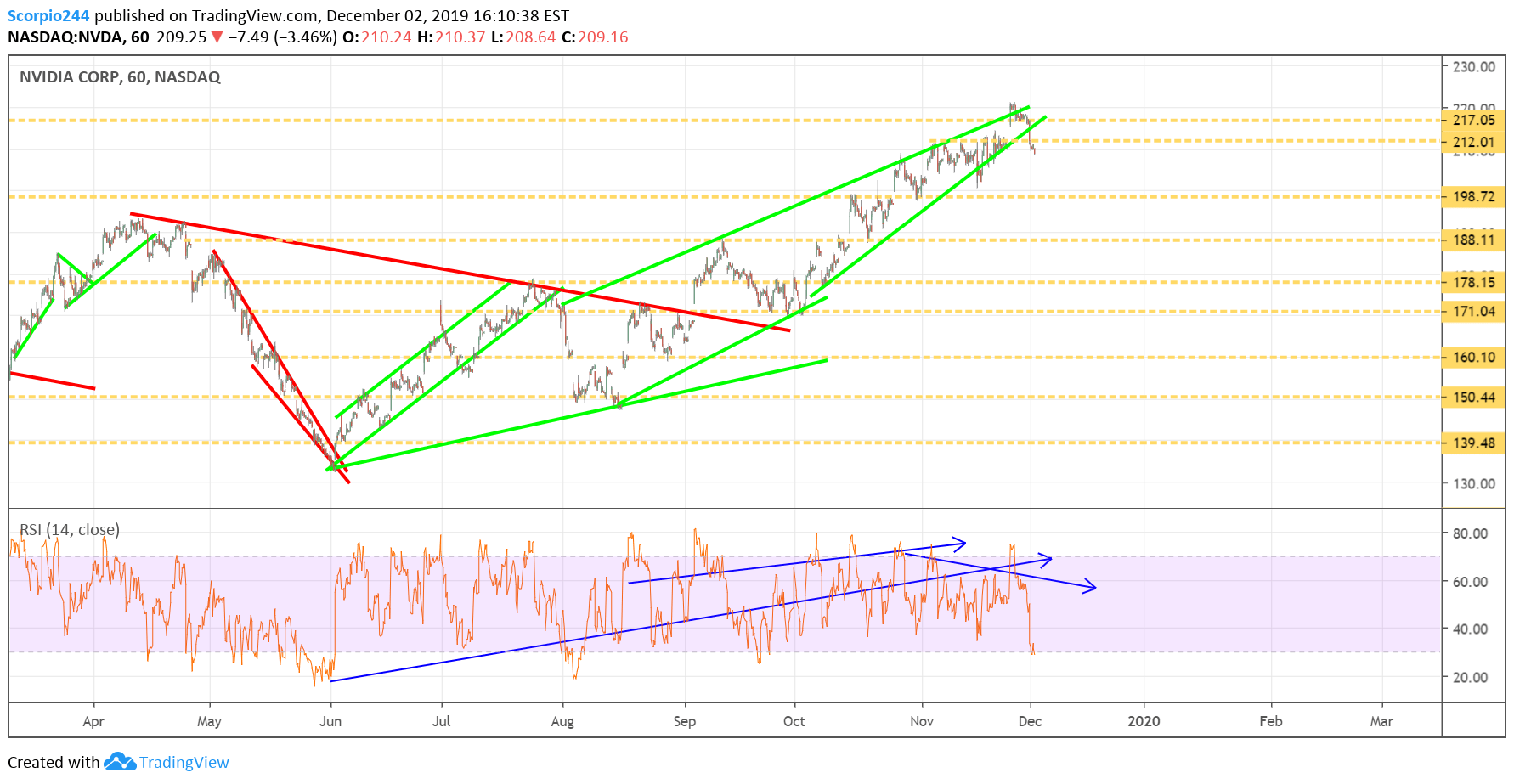Image resolution: width=1514 pixels, height=784 pixels.
Task: Select the NVIDIA CORP, 60, NASDAQ chart title
Action: point(120,77)
